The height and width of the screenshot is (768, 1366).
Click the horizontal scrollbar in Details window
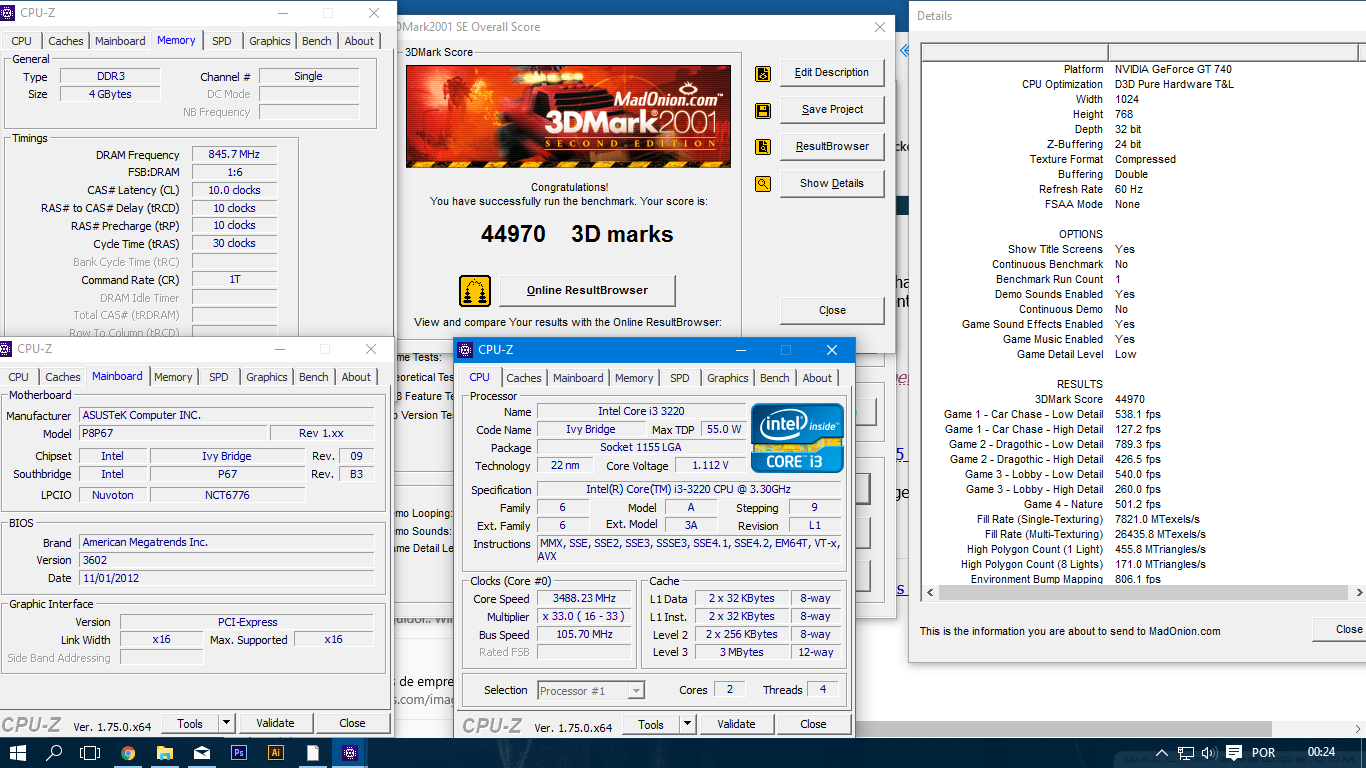[x=1145, y=592]
